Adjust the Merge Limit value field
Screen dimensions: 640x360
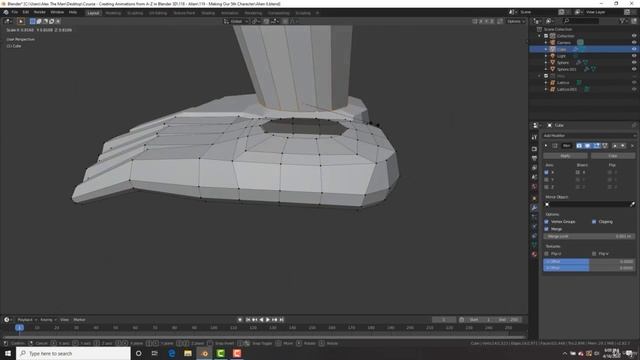[589, 236]
